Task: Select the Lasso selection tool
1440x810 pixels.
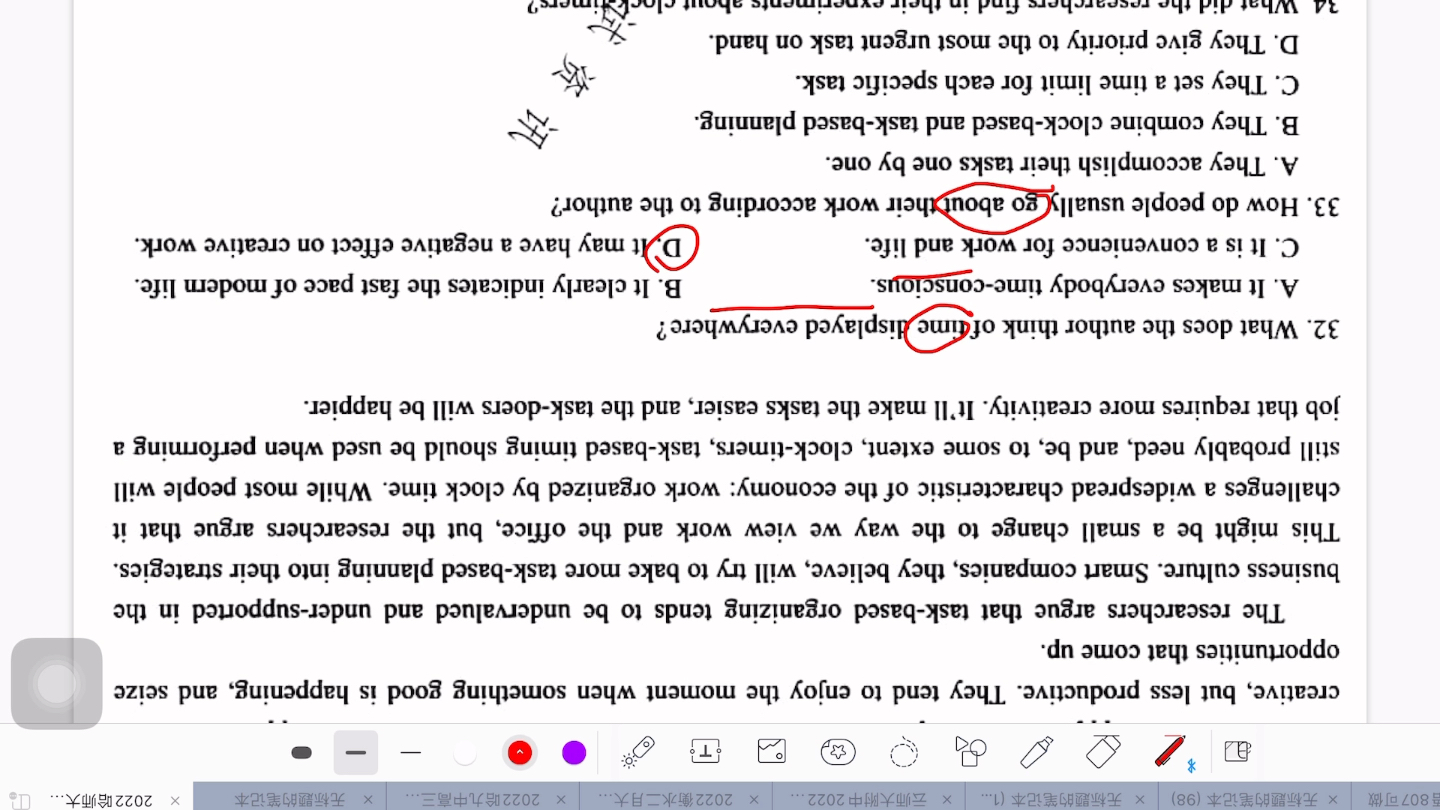Action: (x=904, y=752)
